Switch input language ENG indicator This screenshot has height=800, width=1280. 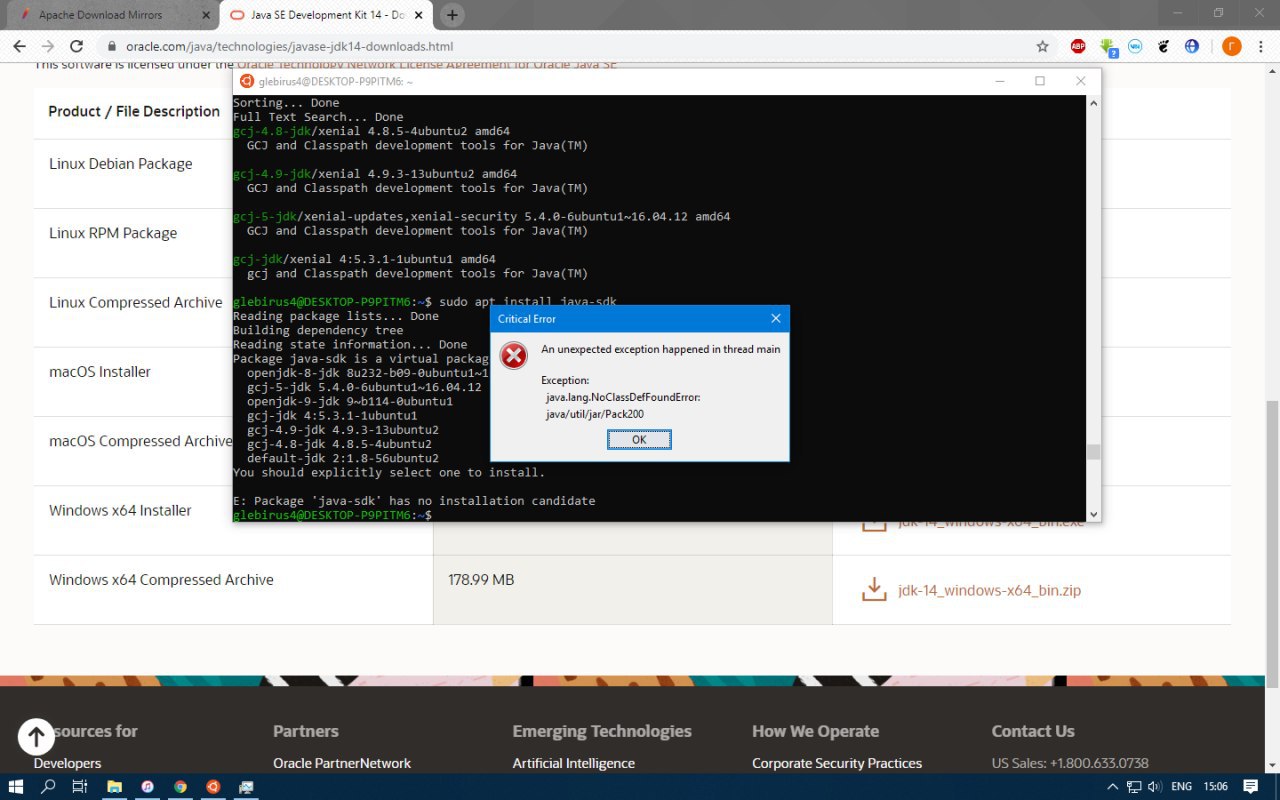1181,787
